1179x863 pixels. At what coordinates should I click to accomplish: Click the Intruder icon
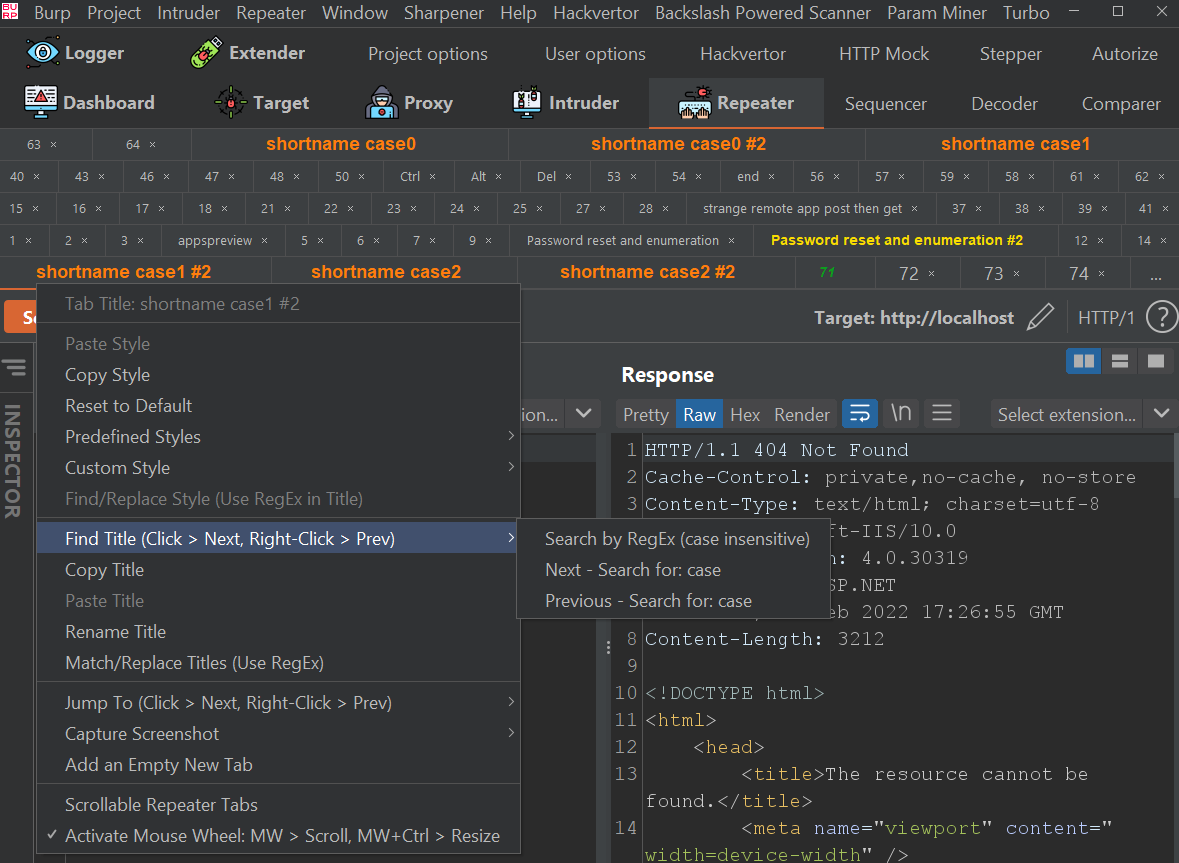pyautogui.click(x=527, y=102)
